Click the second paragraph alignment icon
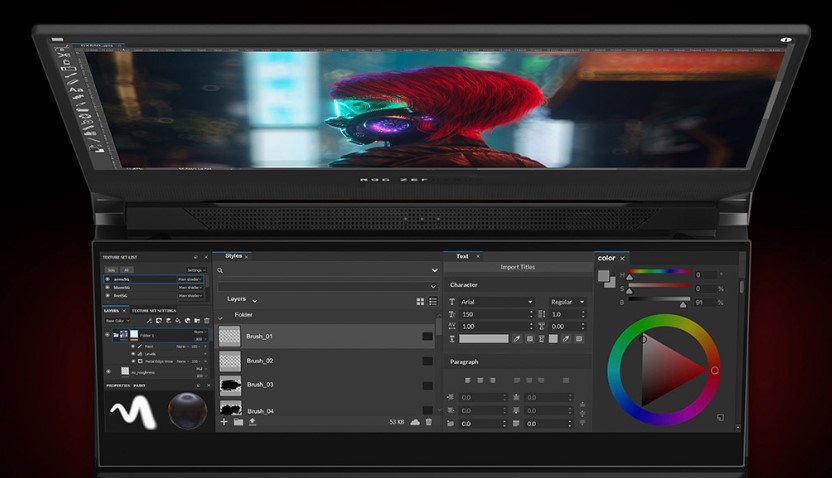 480,380
